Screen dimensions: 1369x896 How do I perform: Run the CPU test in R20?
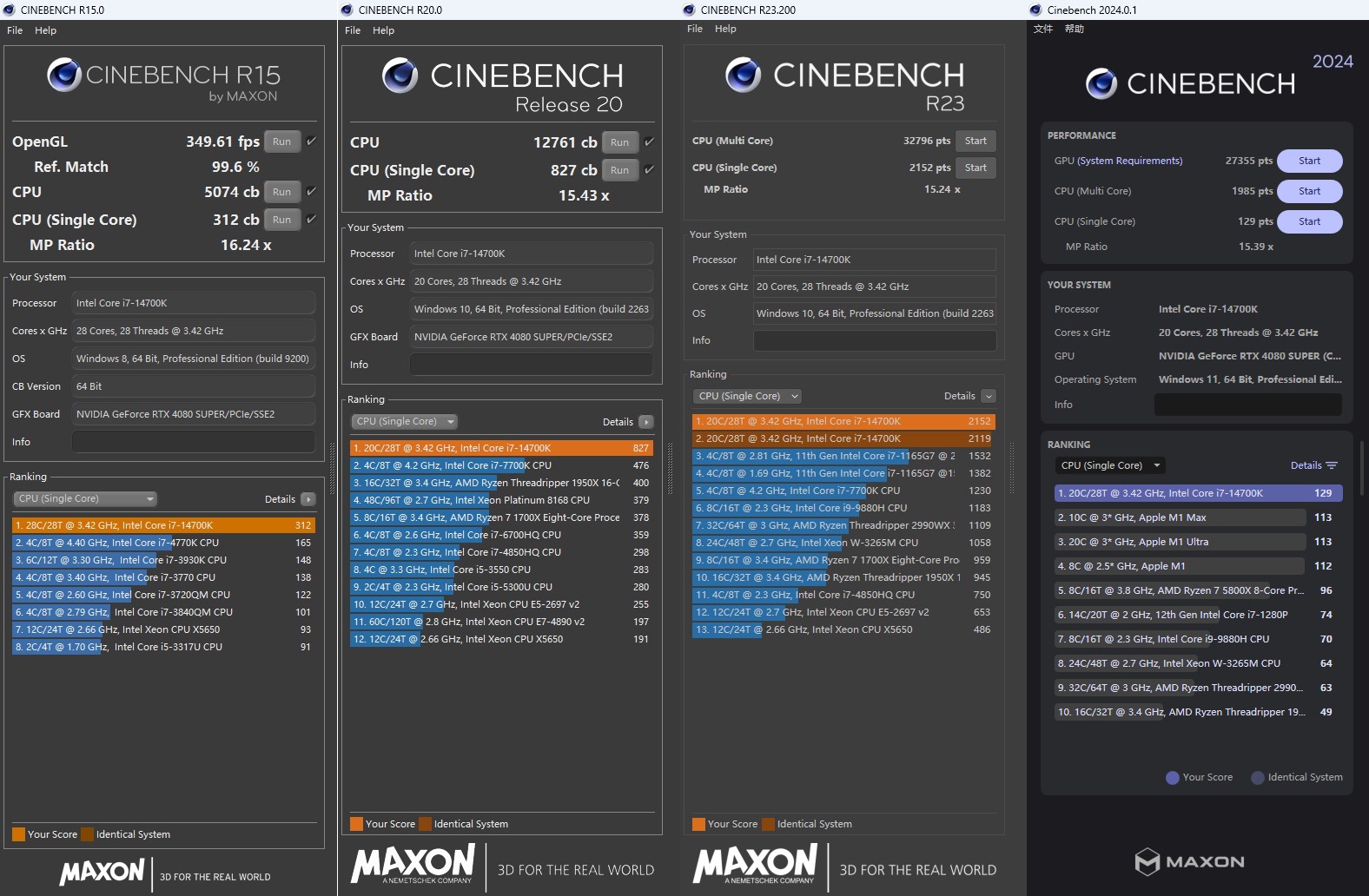(x=620, y=142)
